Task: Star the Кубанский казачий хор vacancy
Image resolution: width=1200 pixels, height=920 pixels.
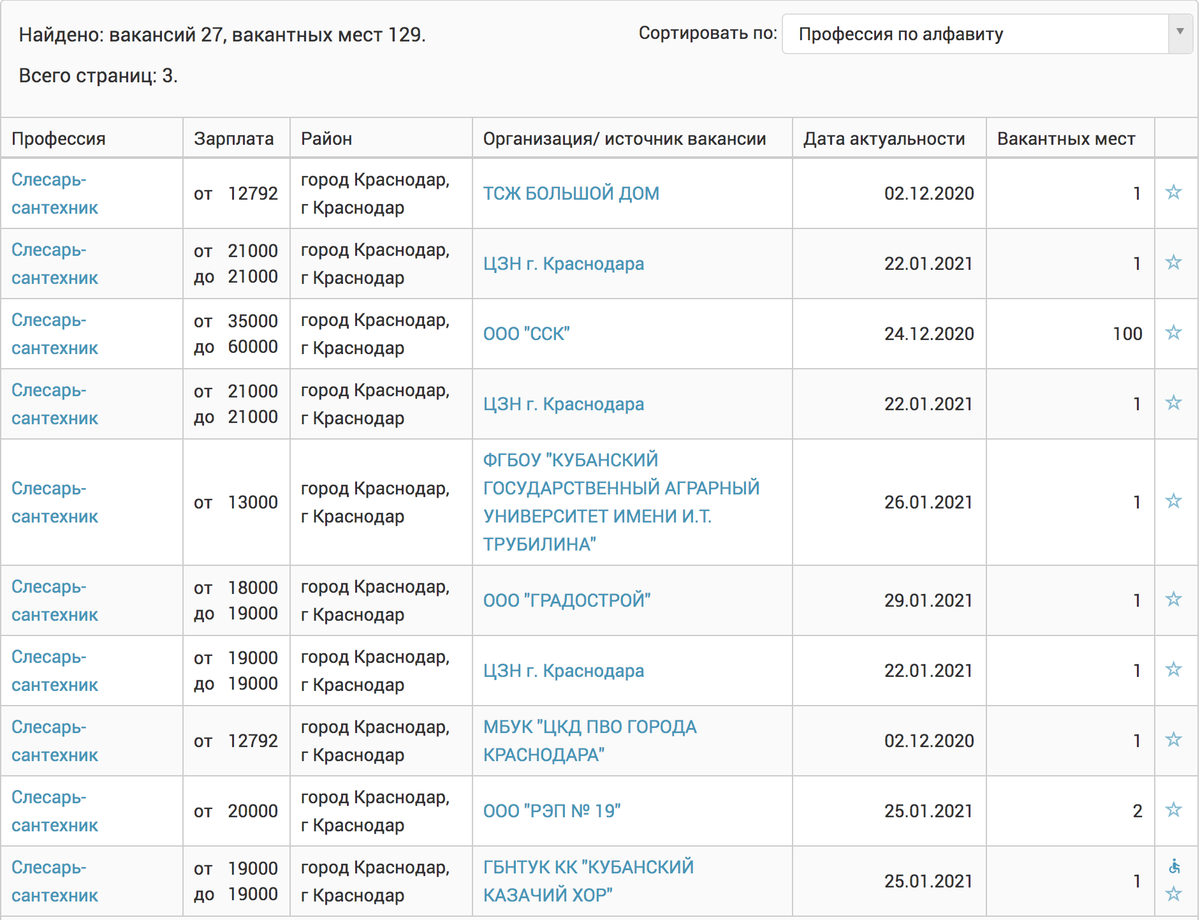Action: pyautogui.click(x=1174, y=893)
